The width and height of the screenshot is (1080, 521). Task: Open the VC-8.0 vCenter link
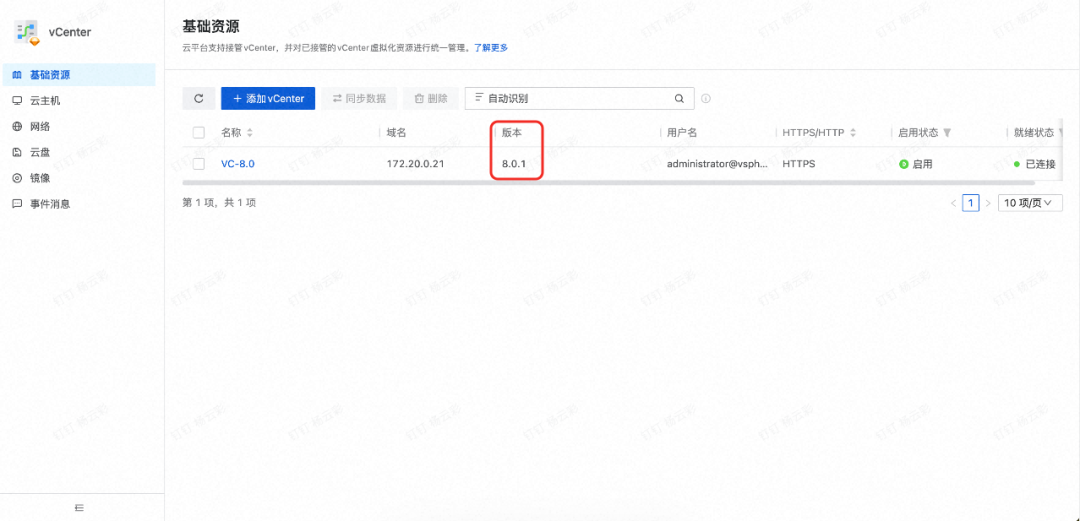pos(238,164)
